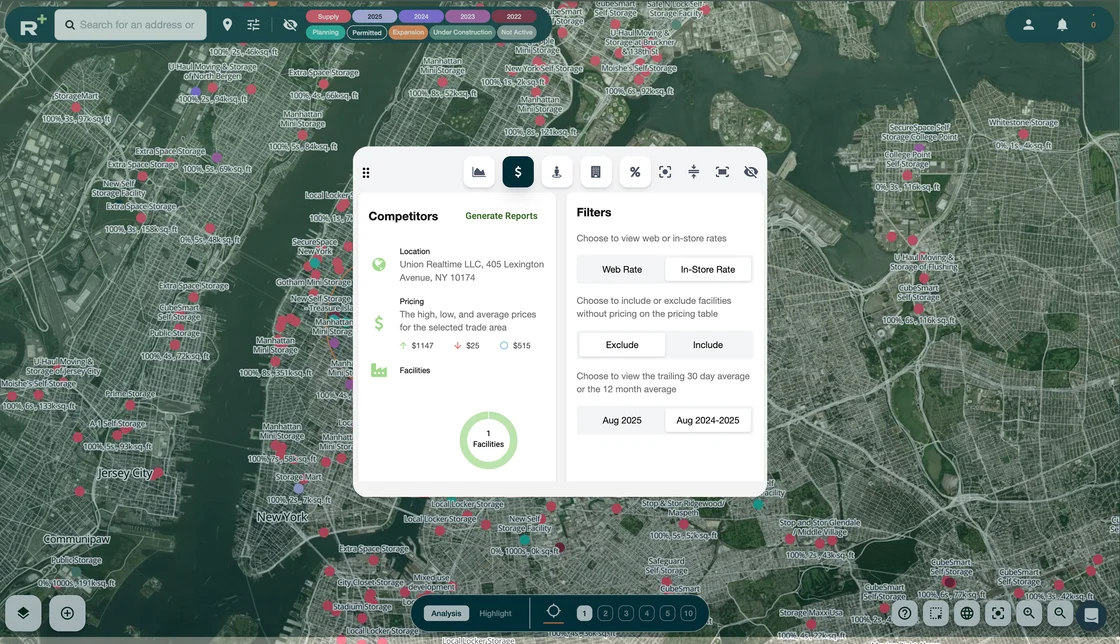Viewport: 1120px width, 644px height.
Task: Select radius 2 button
Action: coord(605,613)
